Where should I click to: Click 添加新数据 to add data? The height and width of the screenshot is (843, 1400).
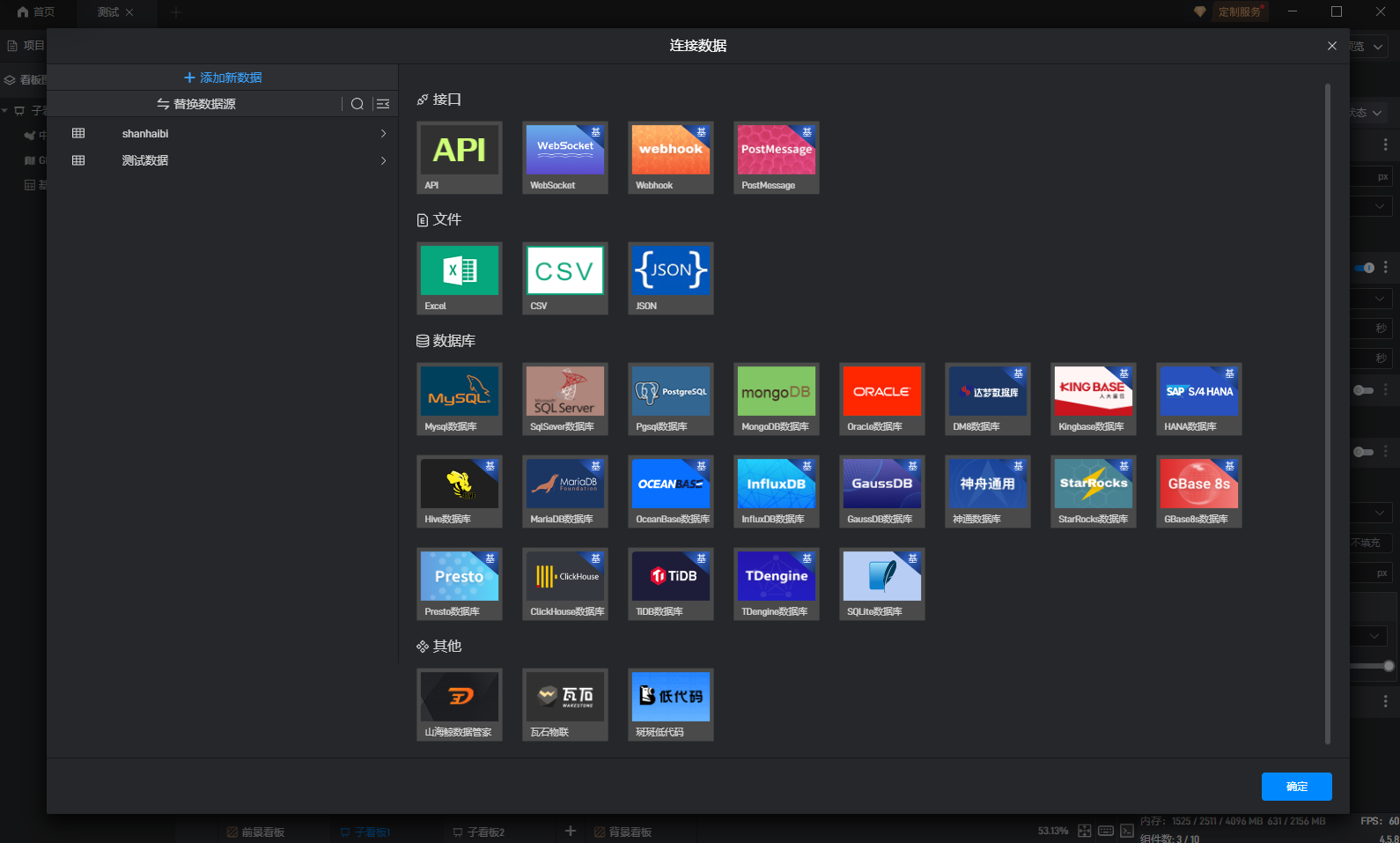tap(223, 78)
